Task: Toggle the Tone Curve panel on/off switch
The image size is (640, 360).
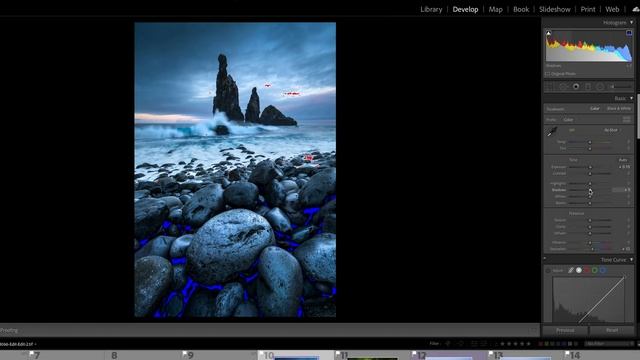Action: point(544,258)
